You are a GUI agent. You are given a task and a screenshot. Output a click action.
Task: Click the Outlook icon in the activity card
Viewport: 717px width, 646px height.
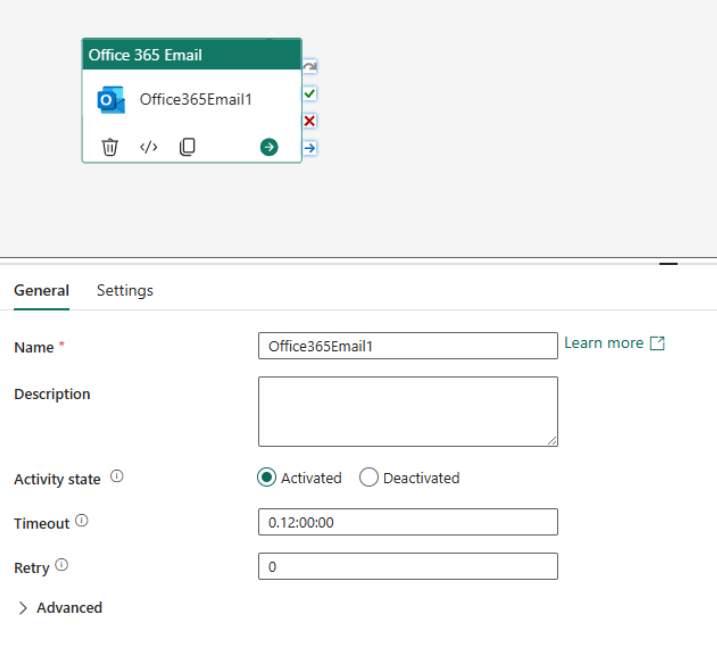point(110,100)
